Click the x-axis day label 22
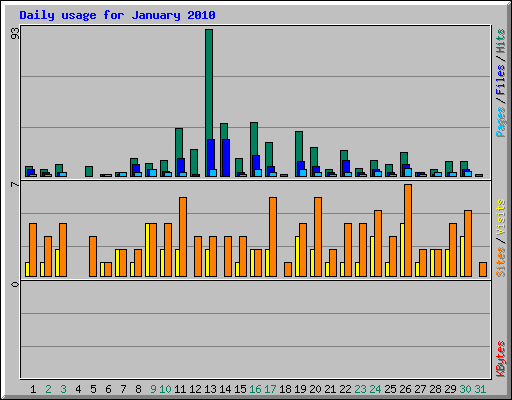Image resolution: width=512 pixels, height=400 pixels. (x=345, y=389)
